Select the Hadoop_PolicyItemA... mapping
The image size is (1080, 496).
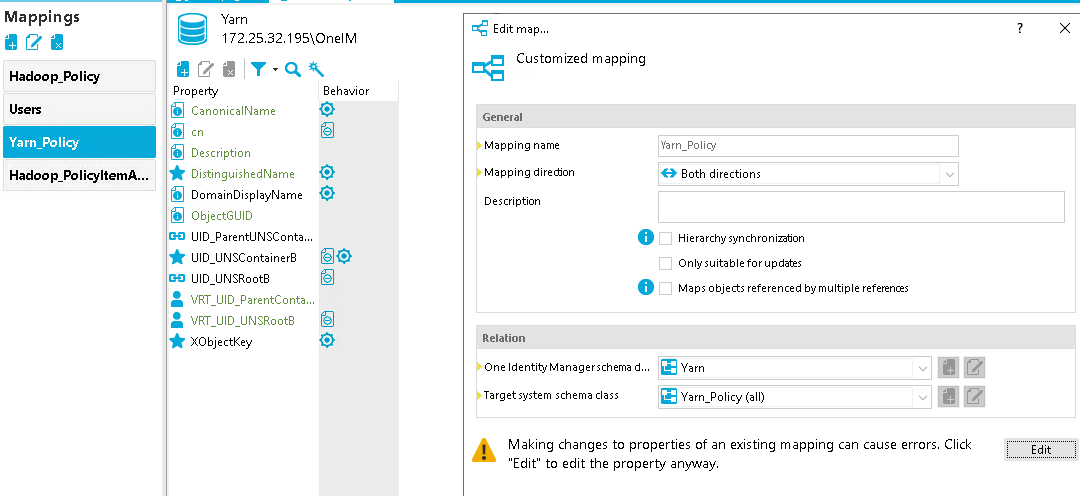pos(79,175)
